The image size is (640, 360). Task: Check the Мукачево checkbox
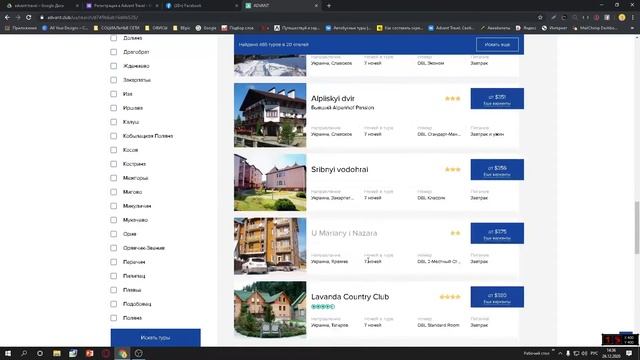[x=113, y=220]
